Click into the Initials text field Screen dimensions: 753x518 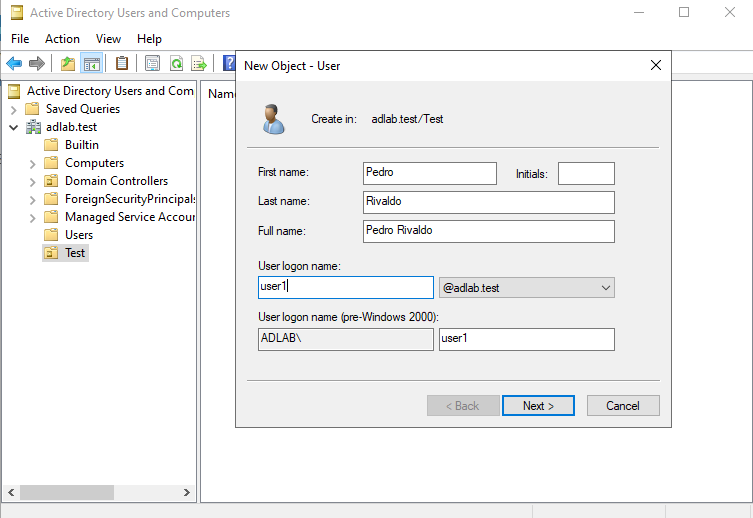pos(585,173)
